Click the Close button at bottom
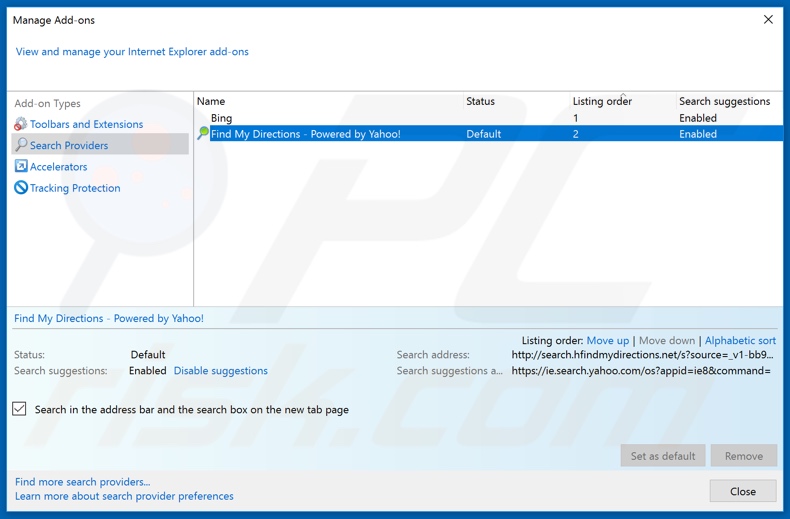790x519 pixels. (743, 491)
